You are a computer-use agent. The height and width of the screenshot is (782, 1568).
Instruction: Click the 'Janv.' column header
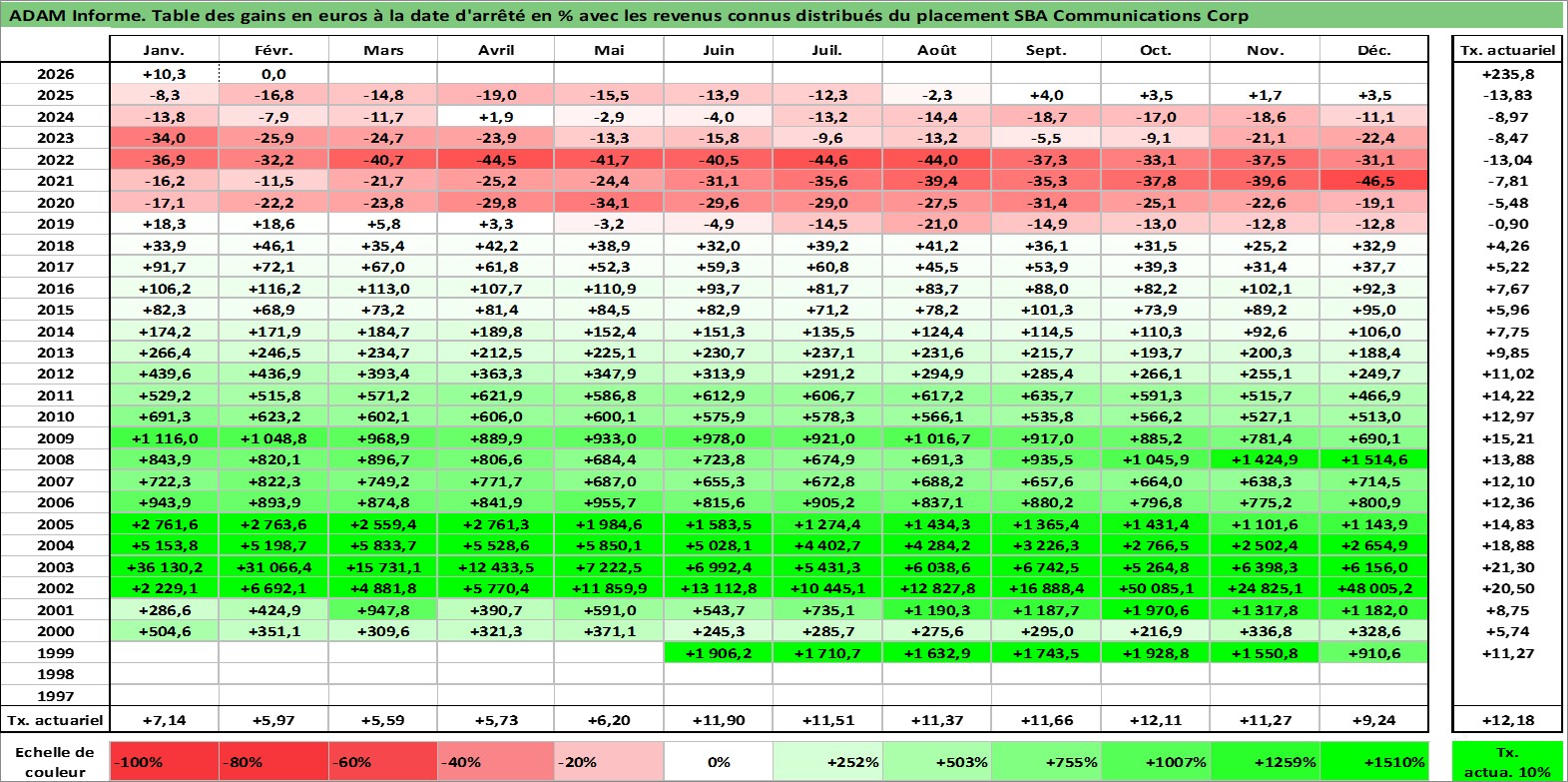pos(164,50)
